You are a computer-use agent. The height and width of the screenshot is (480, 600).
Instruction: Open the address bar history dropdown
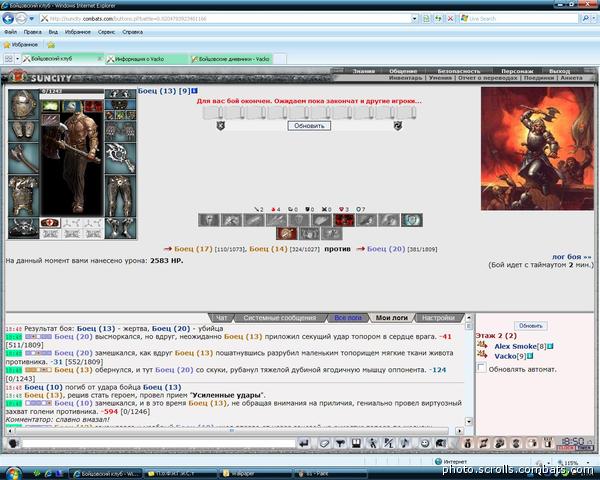coord(414,18)
